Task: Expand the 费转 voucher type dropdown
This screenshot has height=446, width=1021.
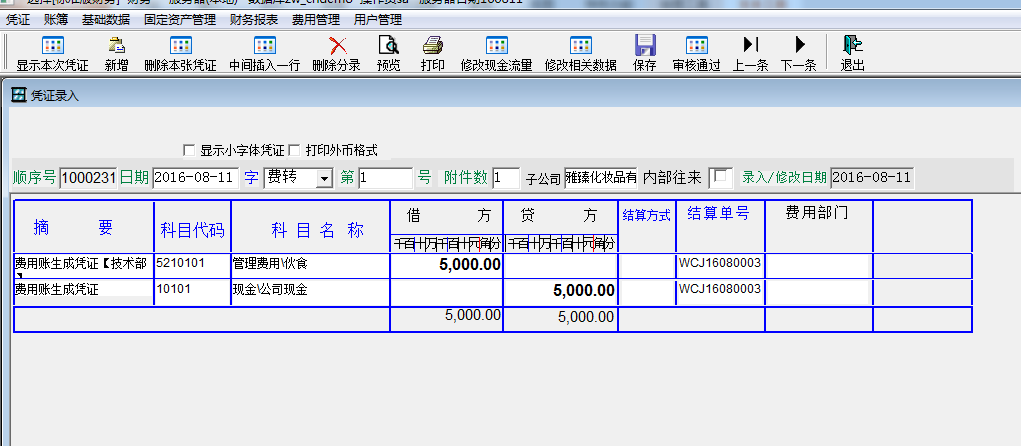Action: (323, 178)
